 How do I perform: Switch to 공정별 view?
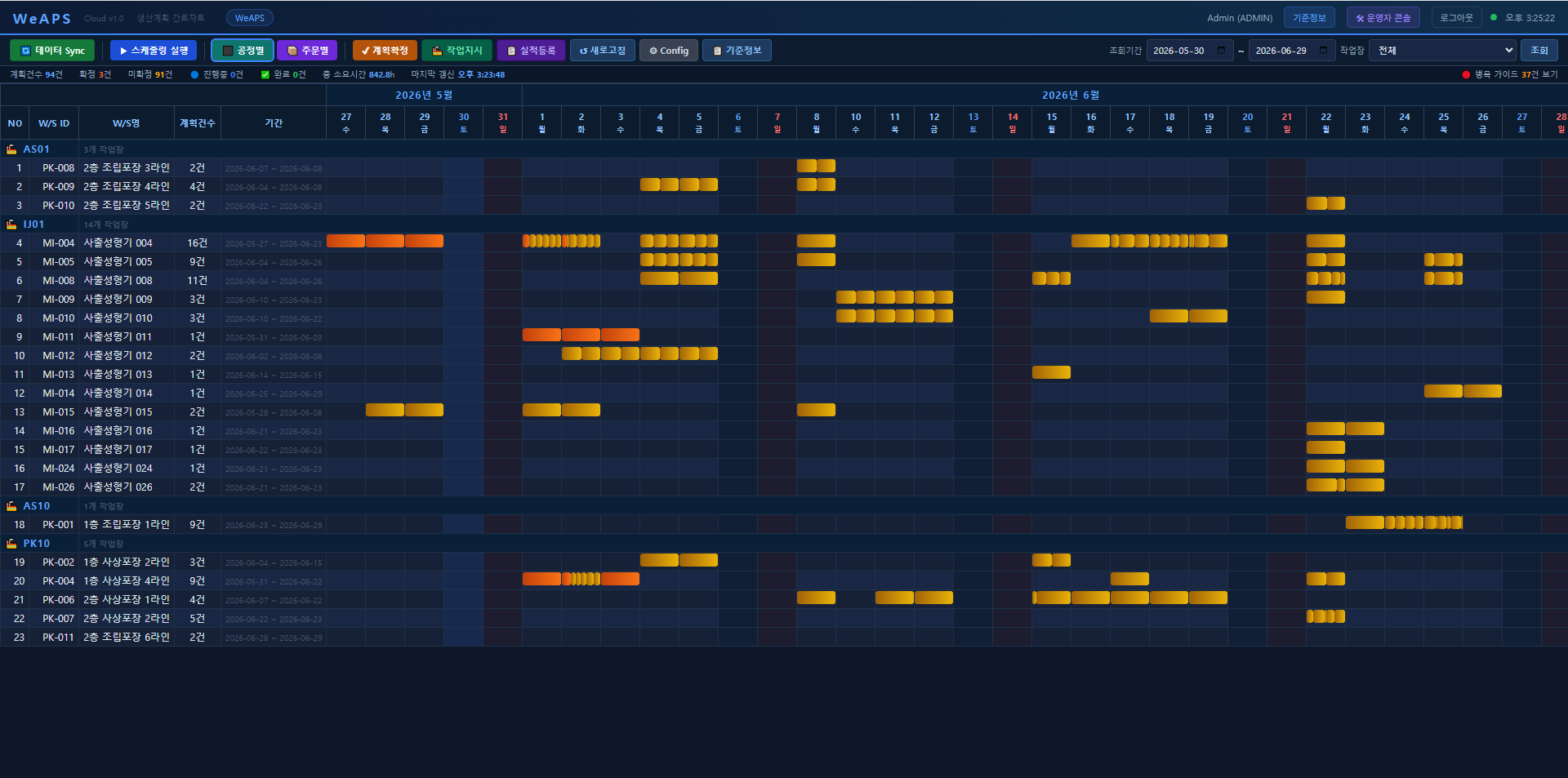pyautogui.click(x=243, y=51)
